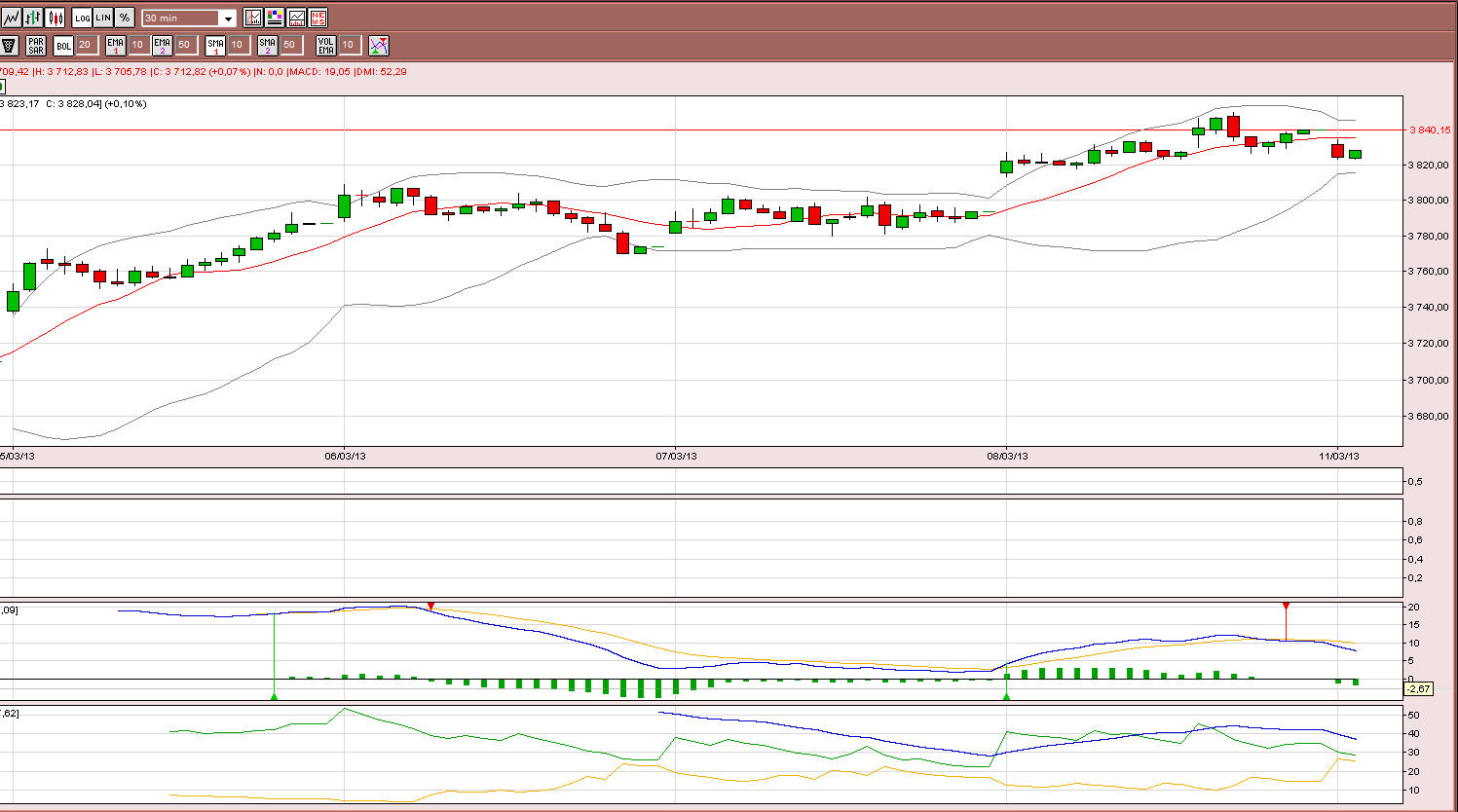Click the 3 840,15 price axis label
This screenshot has width=1458, height=812.
1430,129
